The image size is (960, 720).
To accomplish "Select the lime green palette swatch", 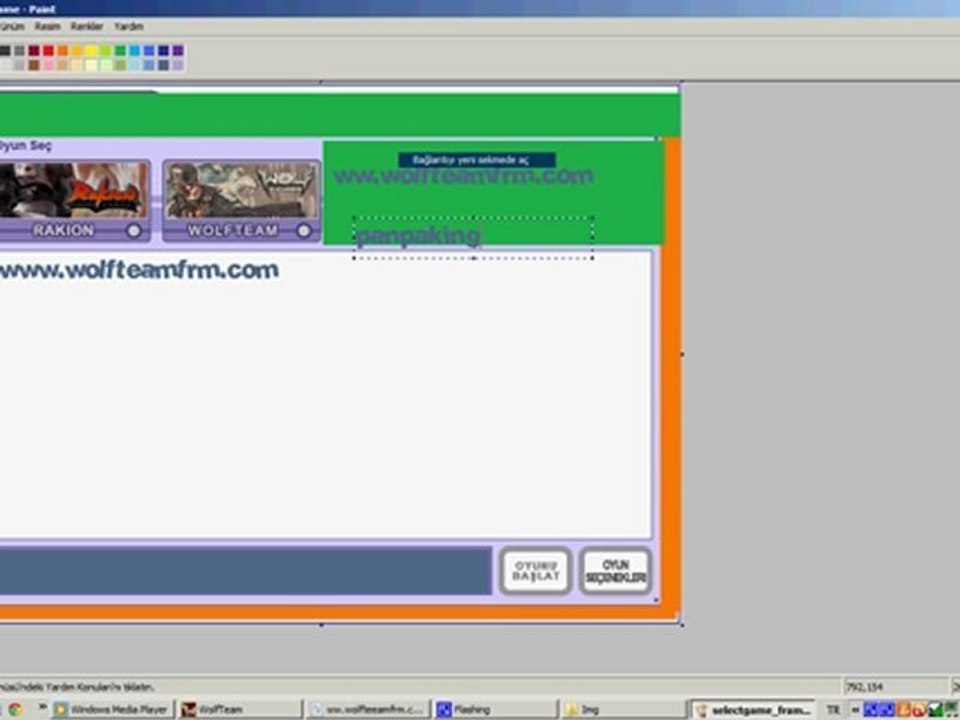I will 106,50.
